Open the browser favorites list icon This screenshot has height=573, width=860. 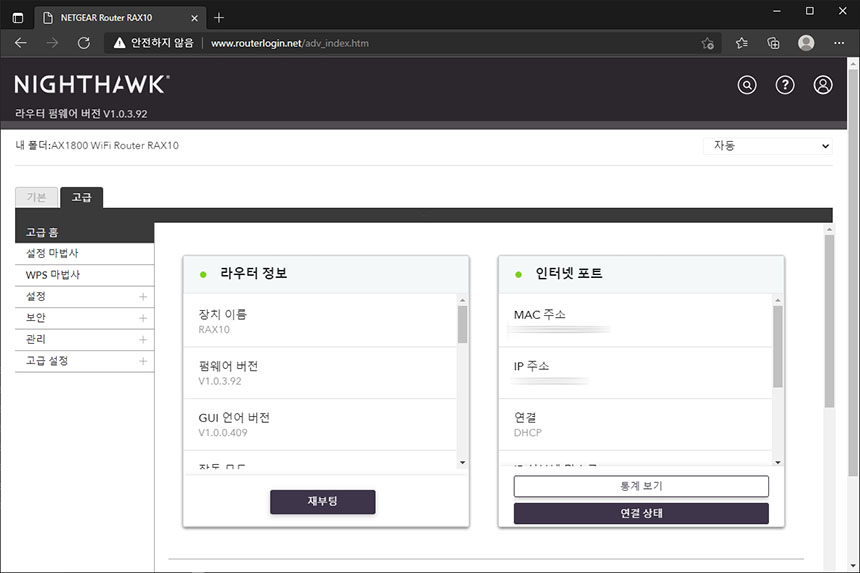742,43
